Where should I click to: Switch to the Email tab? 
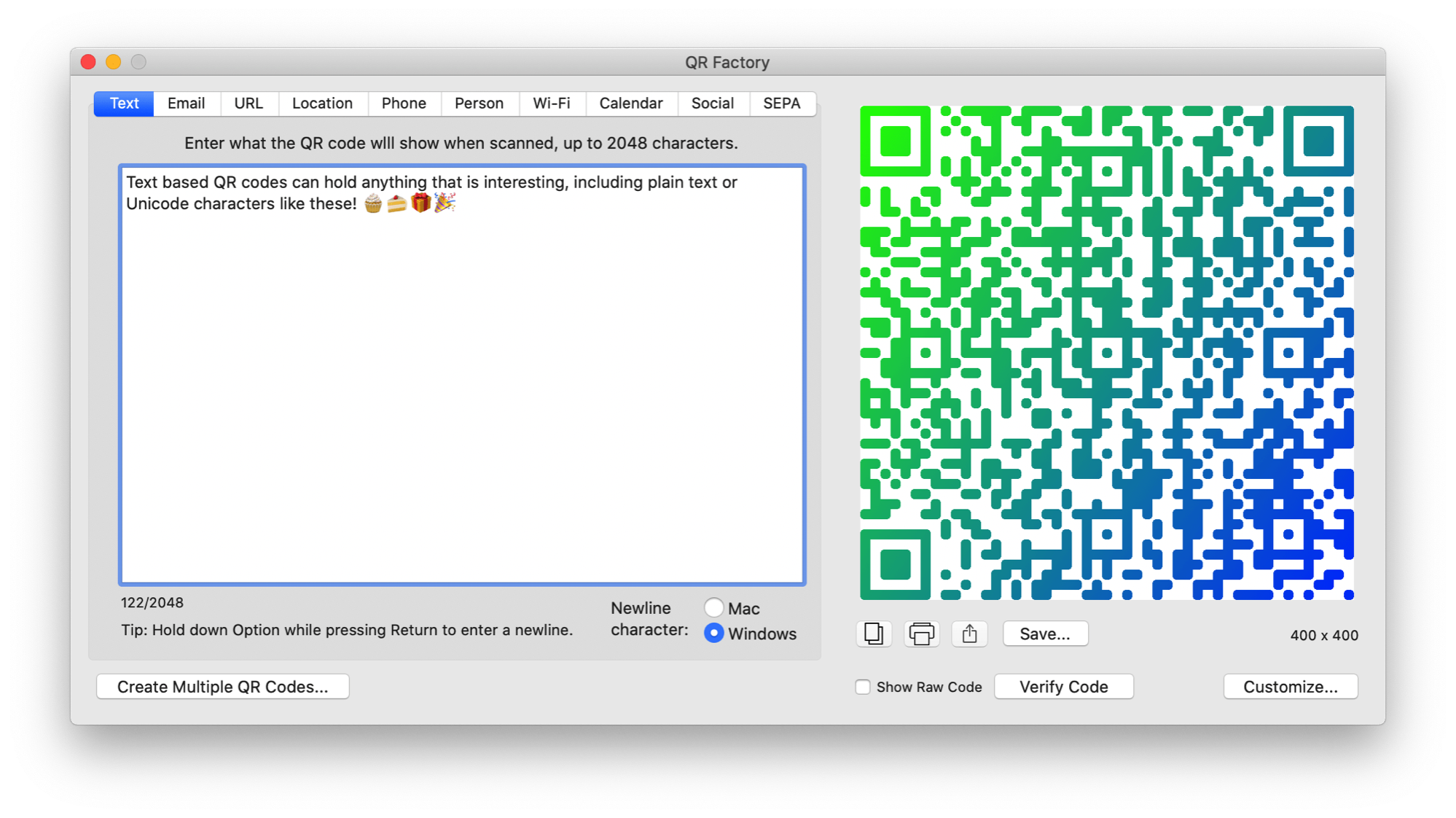186,102
